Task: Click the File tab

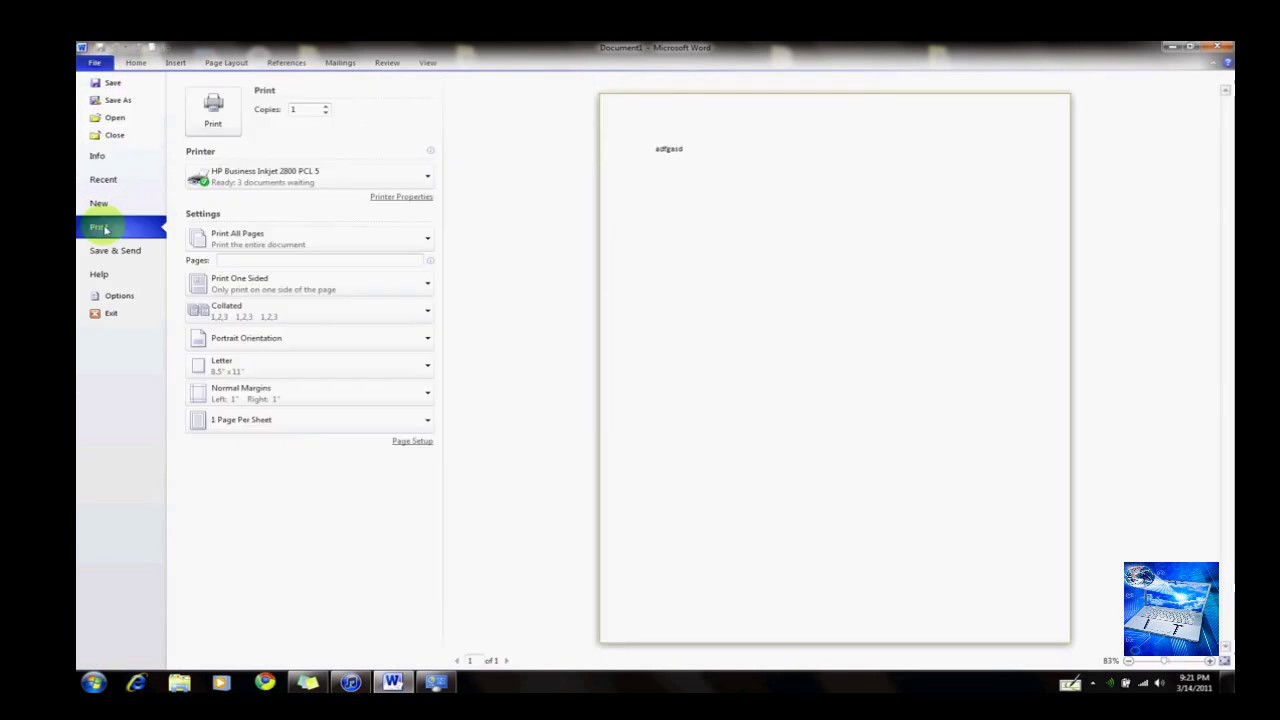Action: (x=95, y=63)
